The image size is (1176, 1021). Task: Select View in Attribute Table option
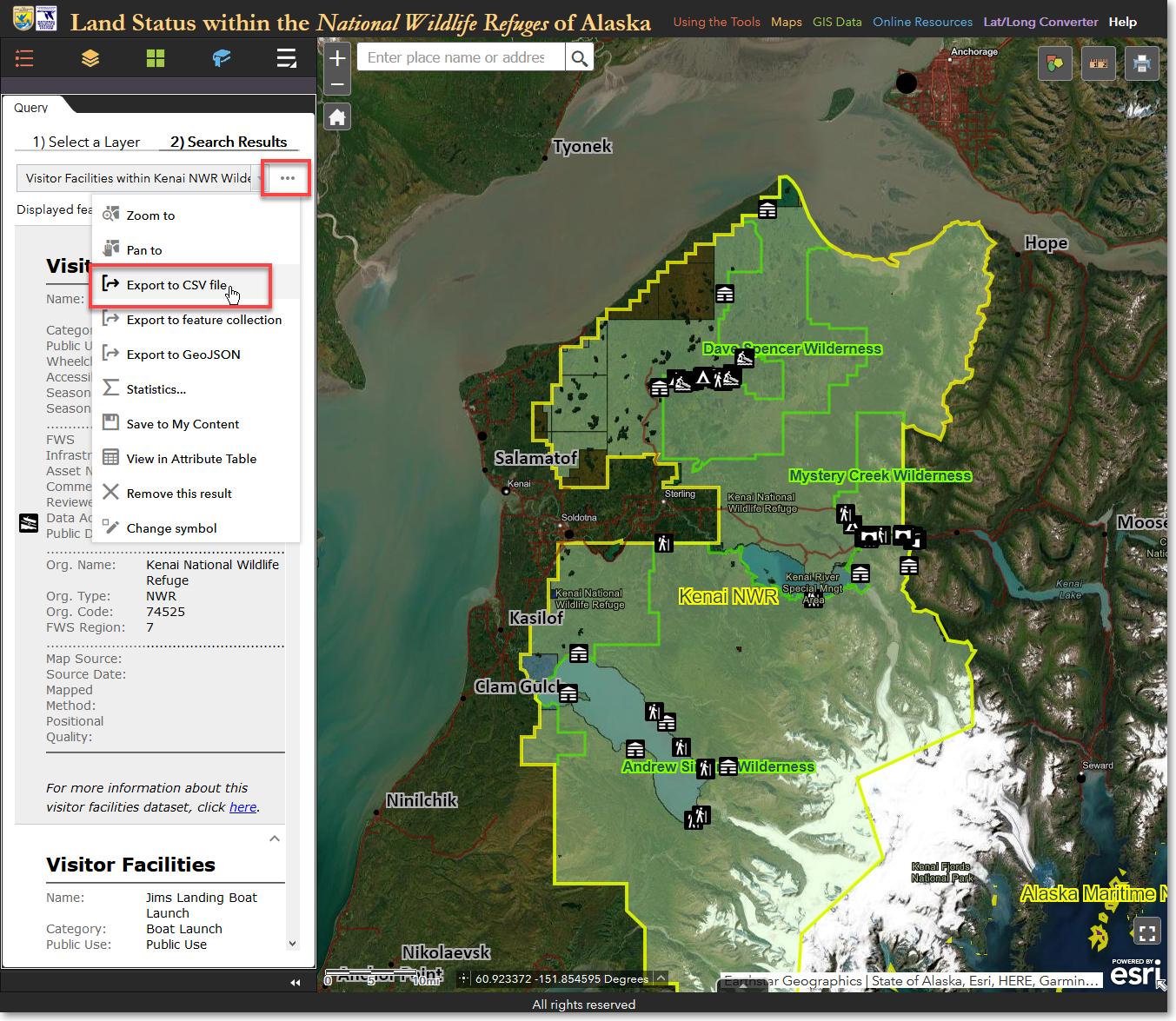tap(191, 459)
